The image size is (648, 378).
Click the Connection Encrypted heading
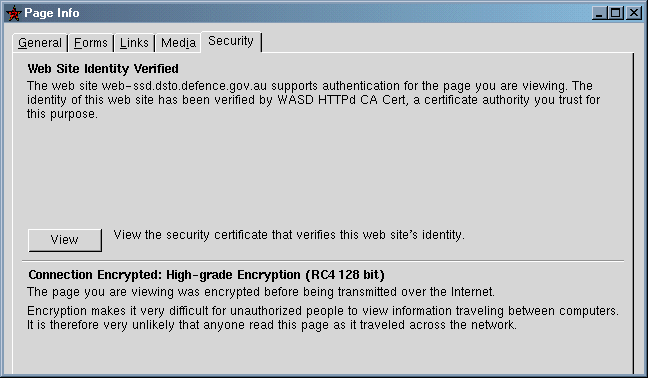[206, 275]
